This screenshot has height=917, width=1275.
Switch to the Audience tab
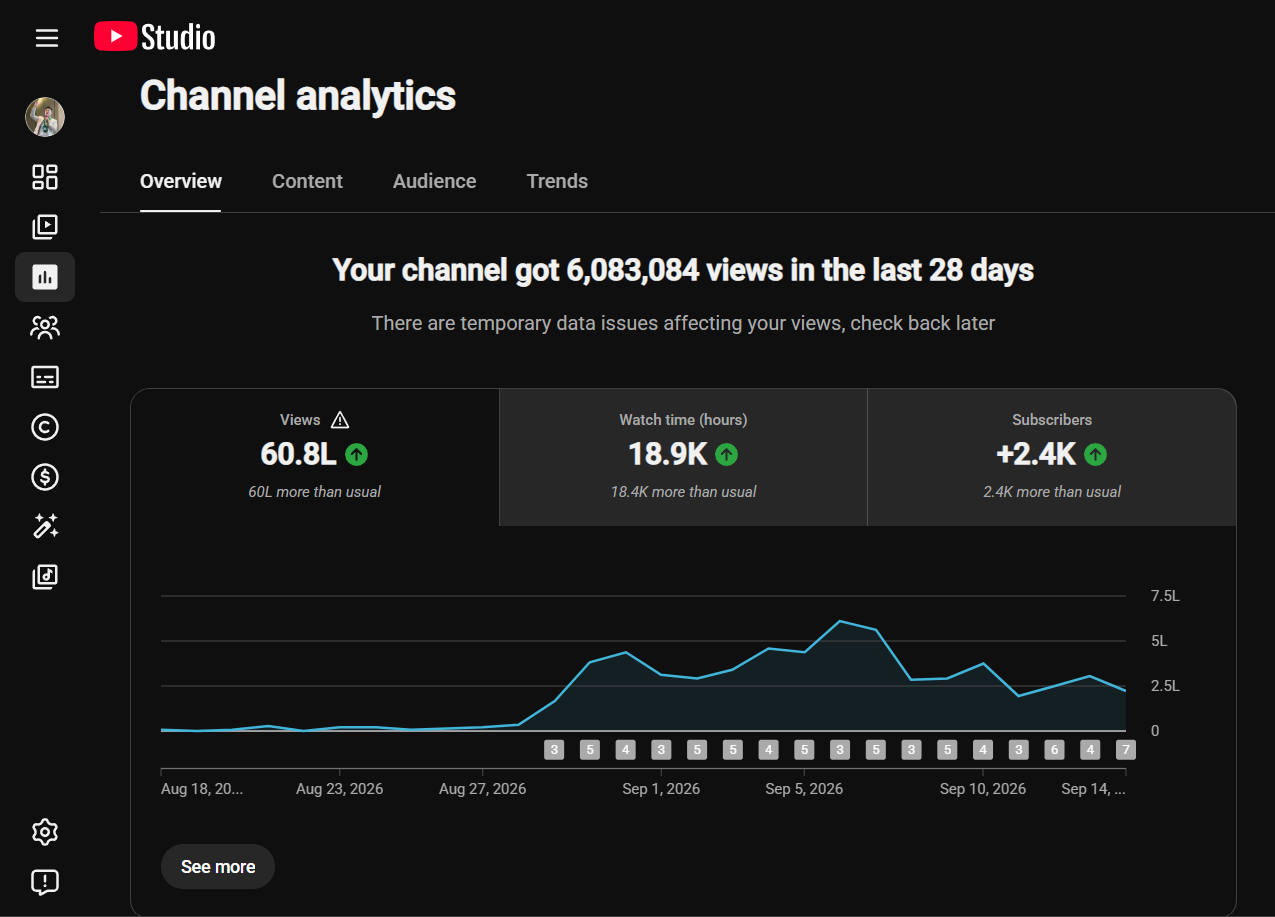[435, 181]
